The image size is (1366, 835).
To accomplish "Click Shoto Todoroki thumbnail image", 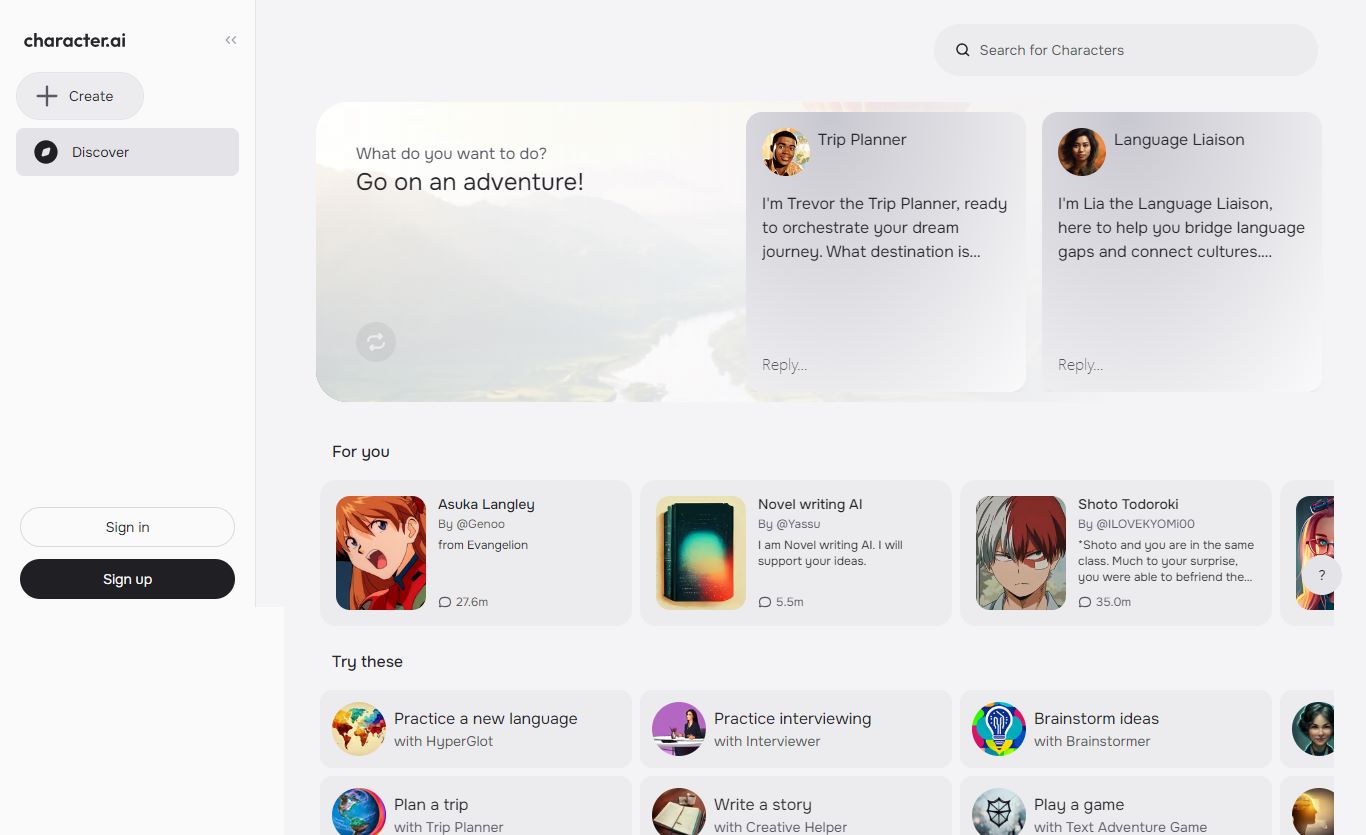I will point(1021,553).
